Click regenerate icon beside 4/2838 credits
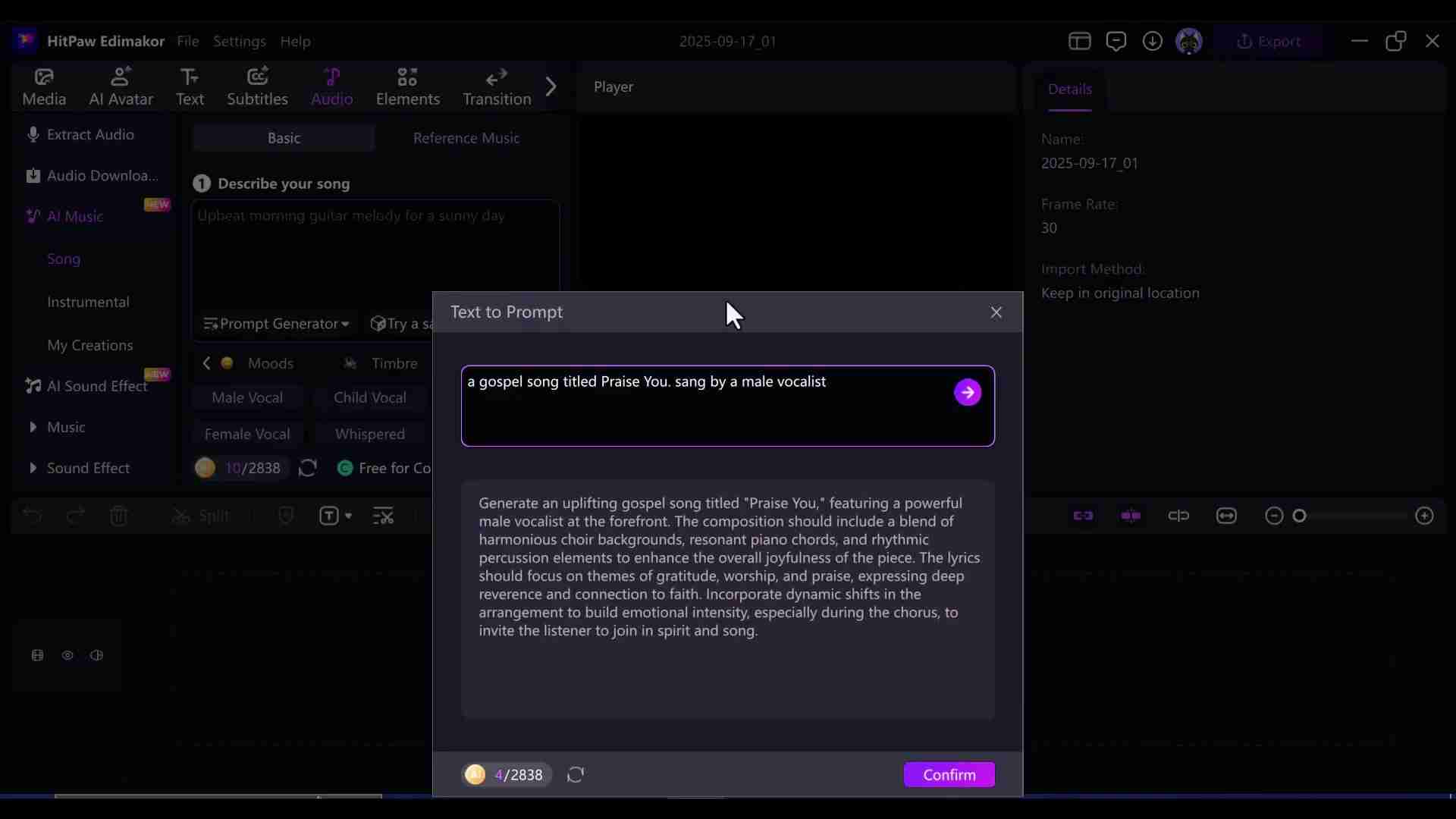The height and width of the screenshot is (819, 1456). pyautogui.click(x=576, y=774)
